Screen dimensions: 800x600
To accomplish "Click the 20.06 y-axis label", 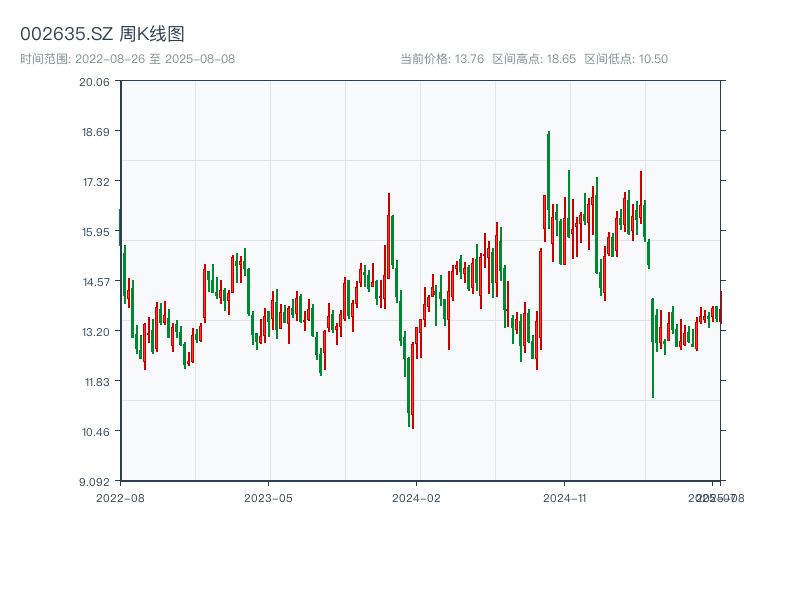I will point(94,82).
